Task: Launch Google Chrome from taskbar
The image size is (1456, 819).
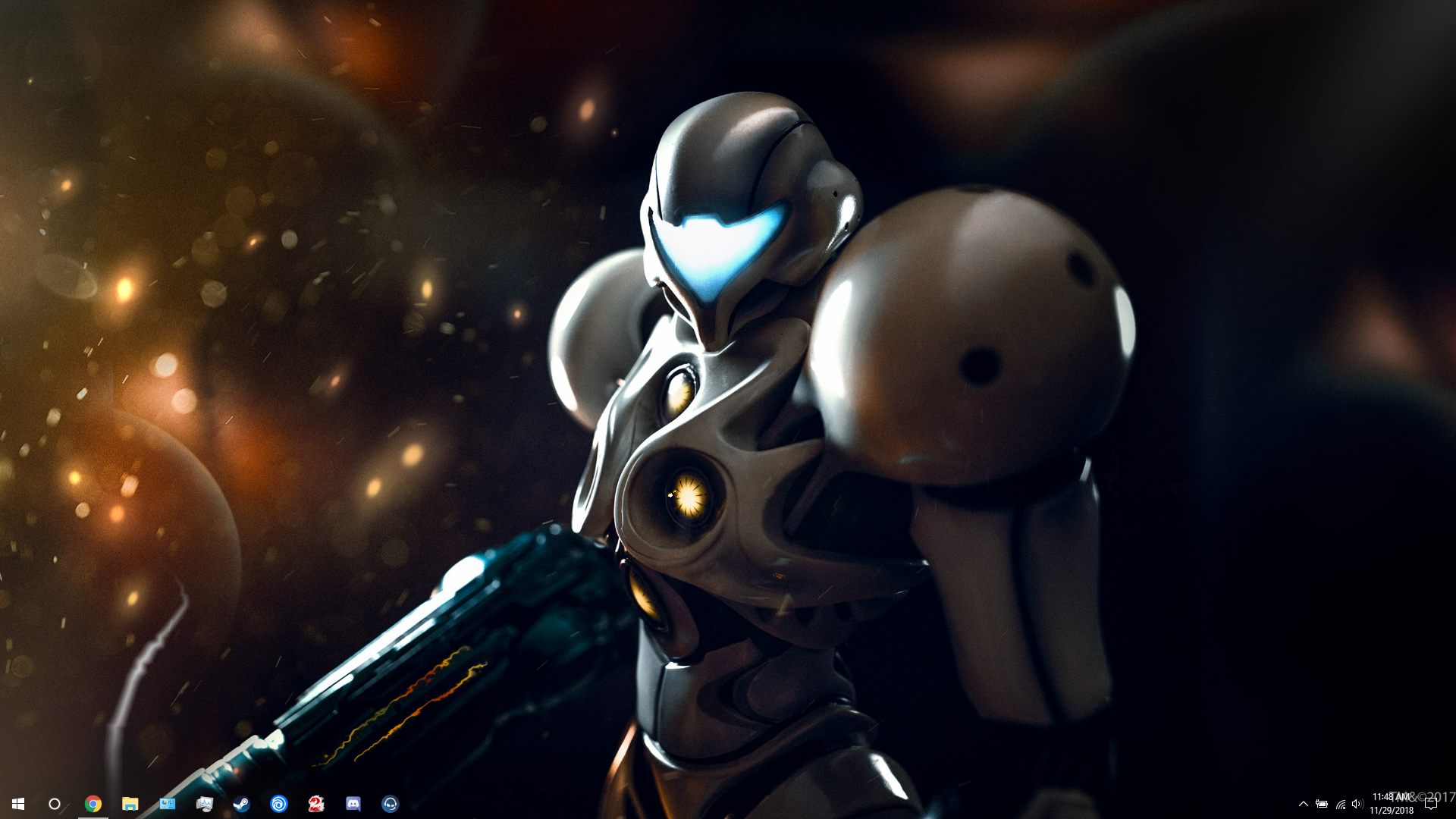Action: (93, 804)
